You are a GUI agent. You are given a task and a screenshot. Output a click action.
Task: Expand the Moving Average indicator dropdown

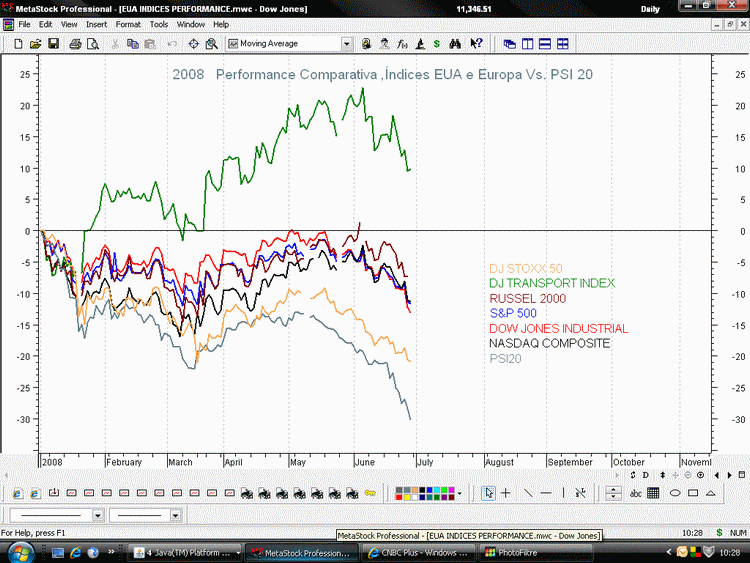tap(347, 44)
